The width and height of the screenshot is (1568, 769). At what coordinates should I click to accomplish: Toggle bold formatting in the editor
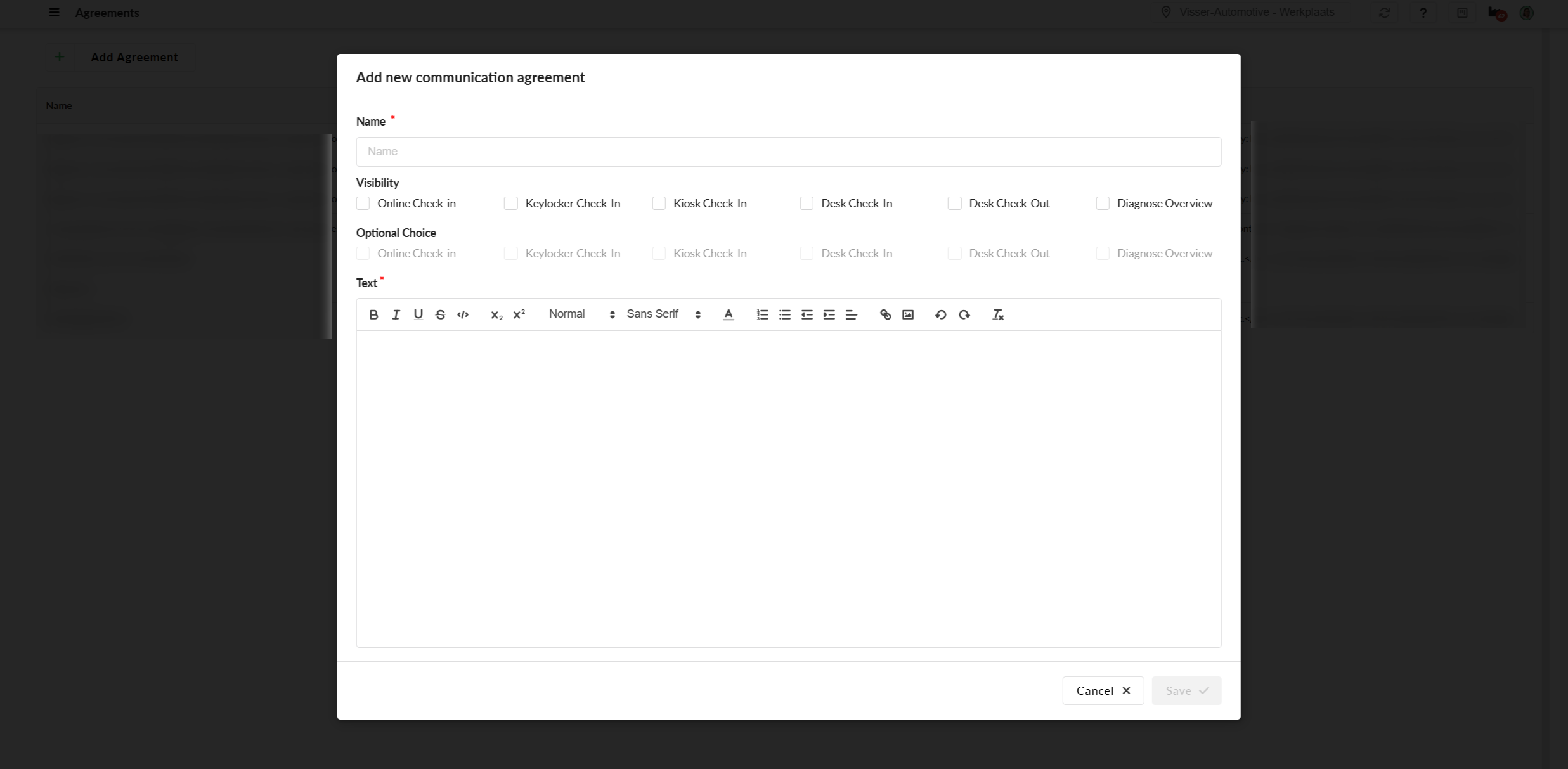click(373, 314)
